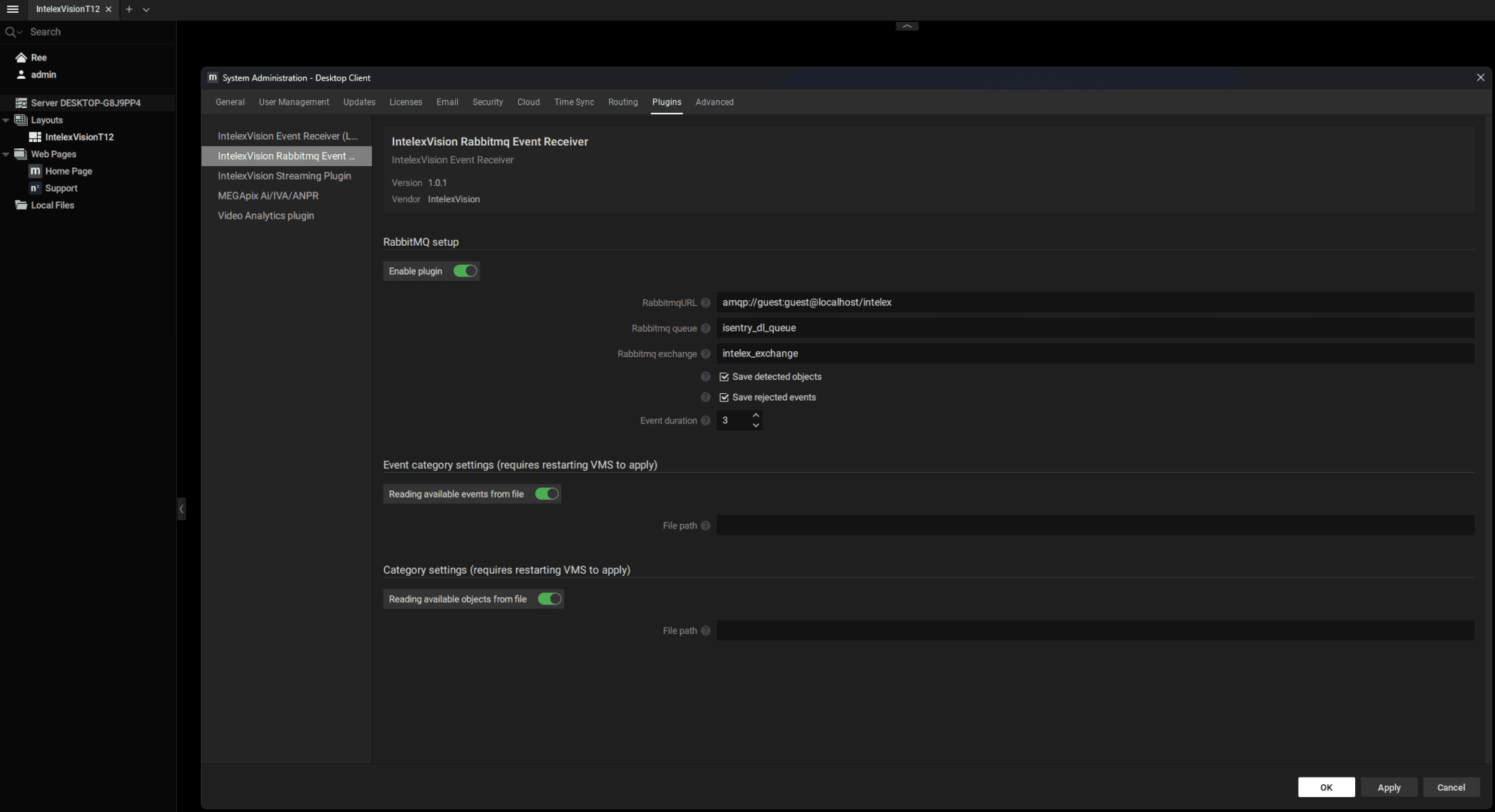The image size is (1495, 812).
Task: Disable Reading available objects from file
Action: click(x=550, y=599)
